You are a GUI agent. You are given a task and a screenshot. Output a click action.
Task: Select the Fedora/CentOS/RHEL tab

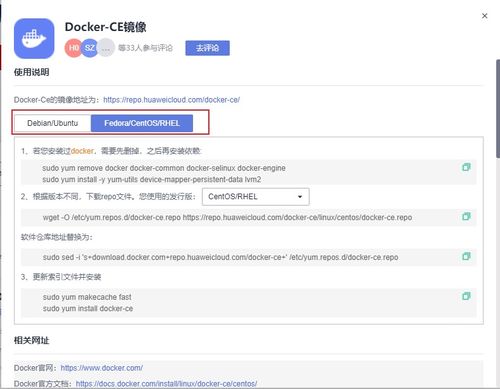point(142,123)
